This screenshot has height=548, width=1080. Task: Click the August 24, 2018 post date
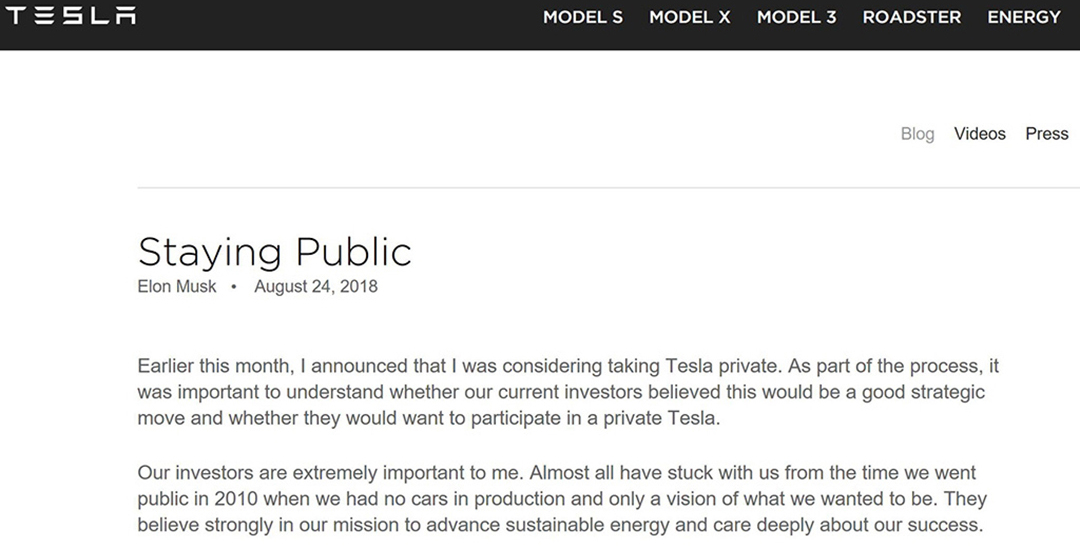pyautogui.click(x=315, y=287)
